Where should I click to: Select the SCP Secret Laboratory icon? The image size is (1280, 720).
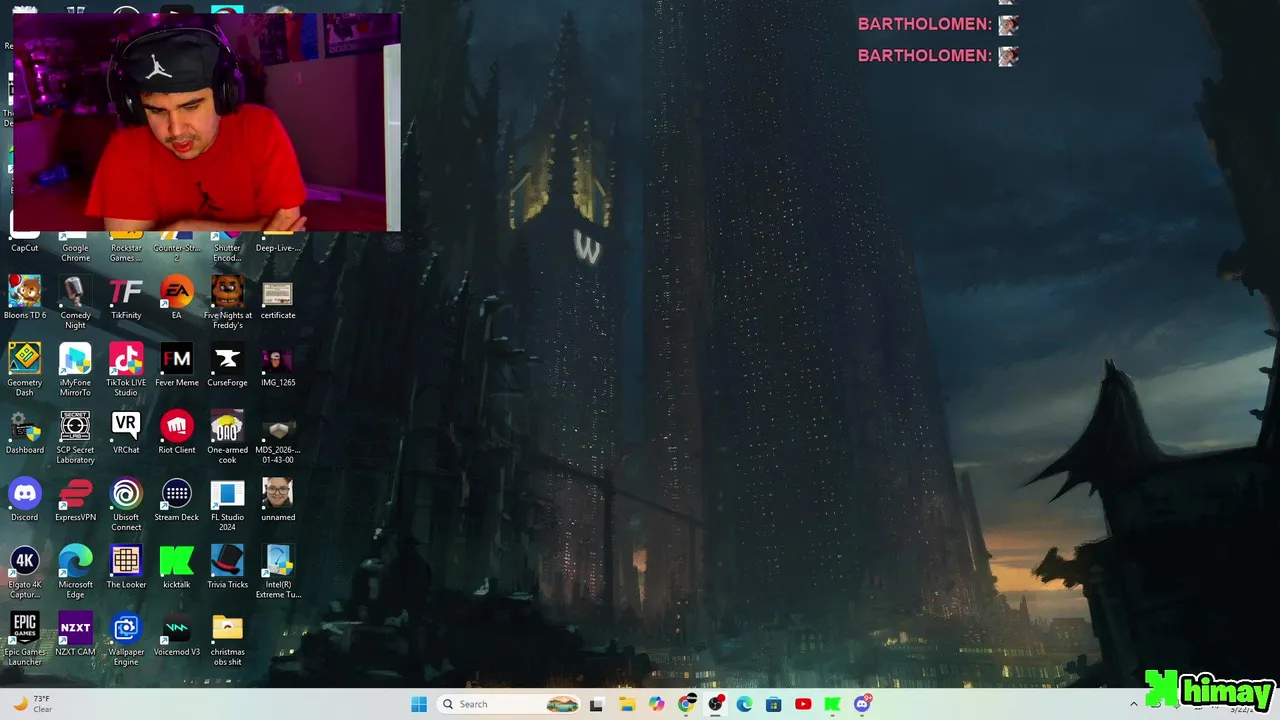(75, 438)
